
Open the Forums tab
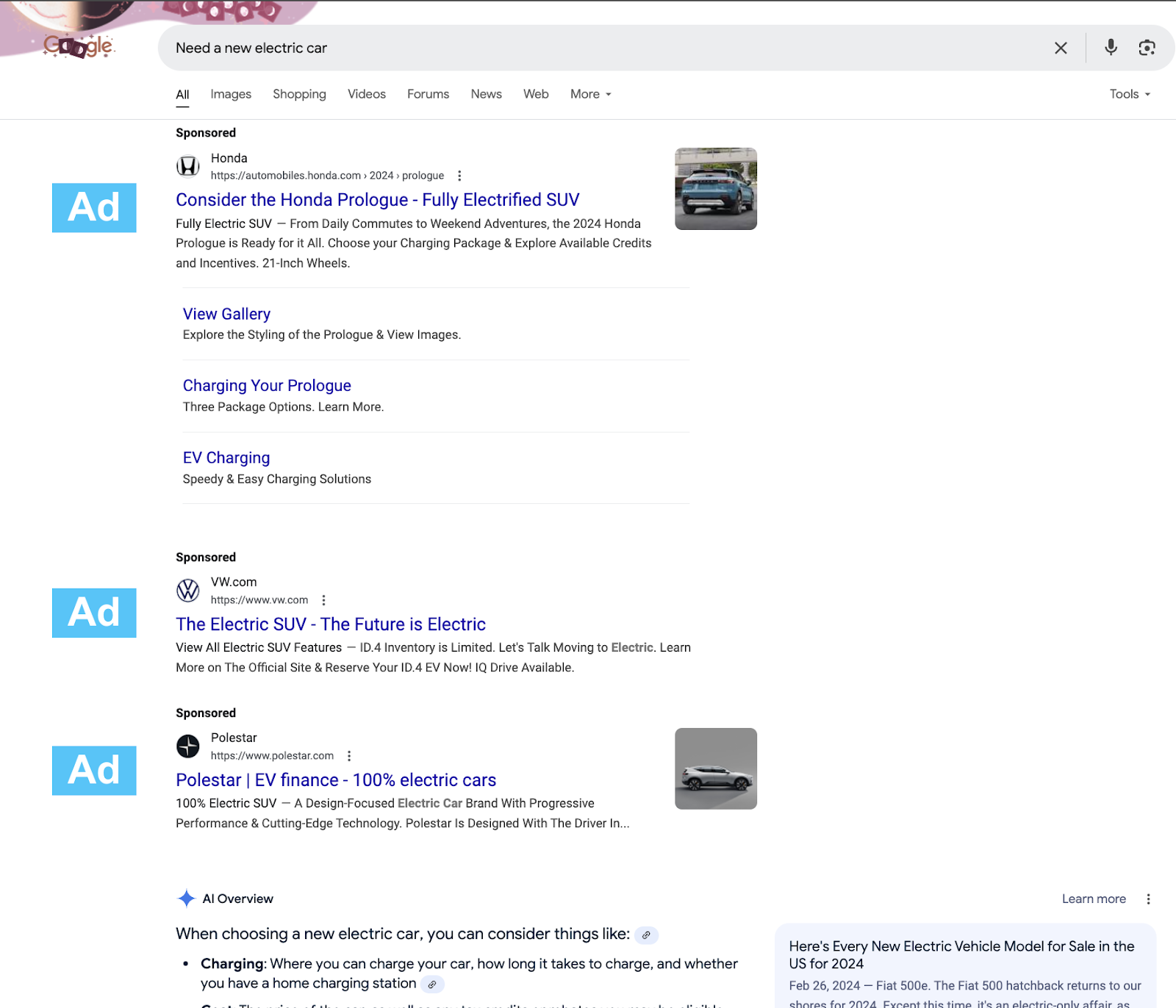pos(428,94)
